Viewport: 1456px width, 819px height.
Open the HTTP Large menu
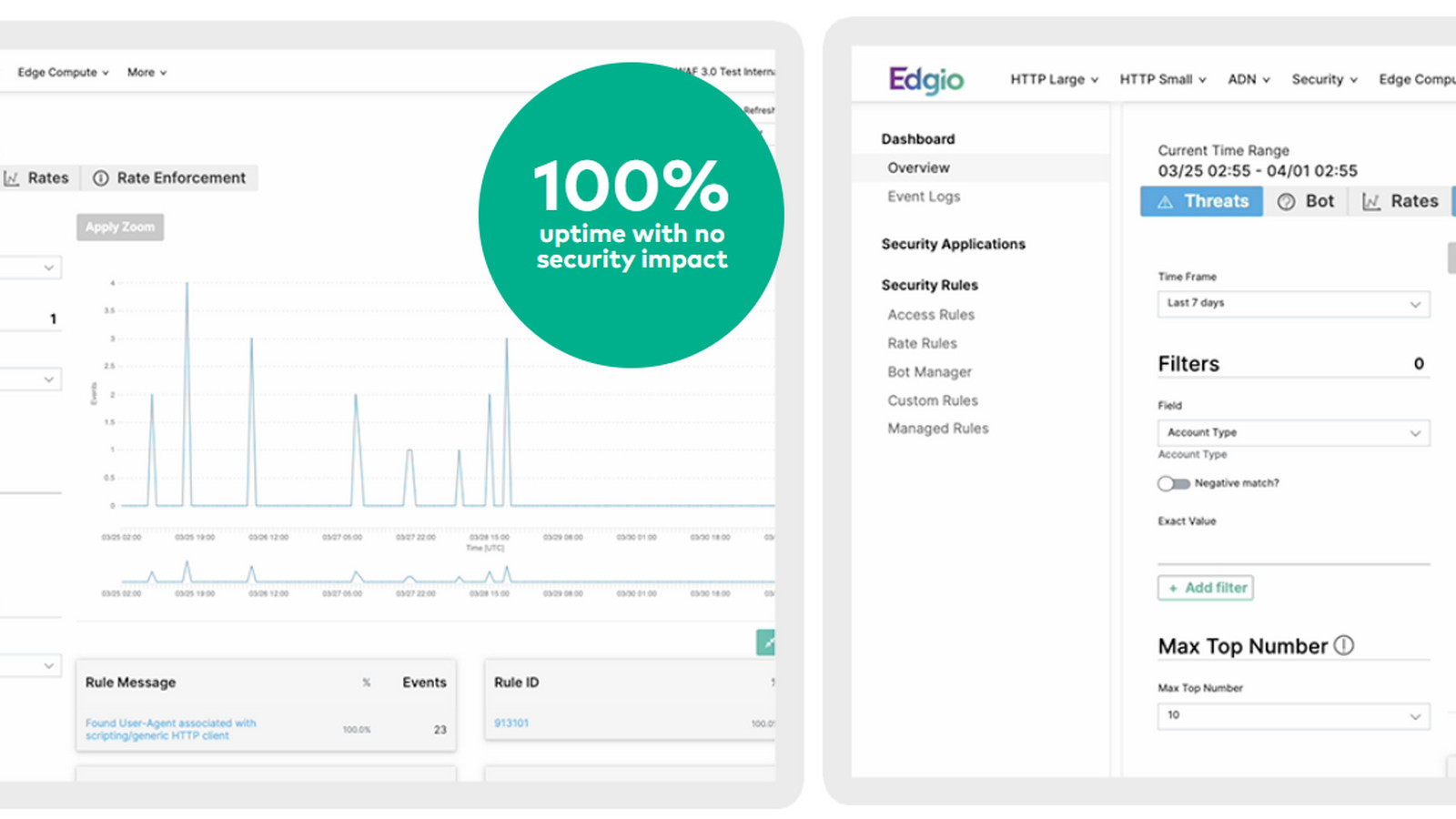point(1054,79)
